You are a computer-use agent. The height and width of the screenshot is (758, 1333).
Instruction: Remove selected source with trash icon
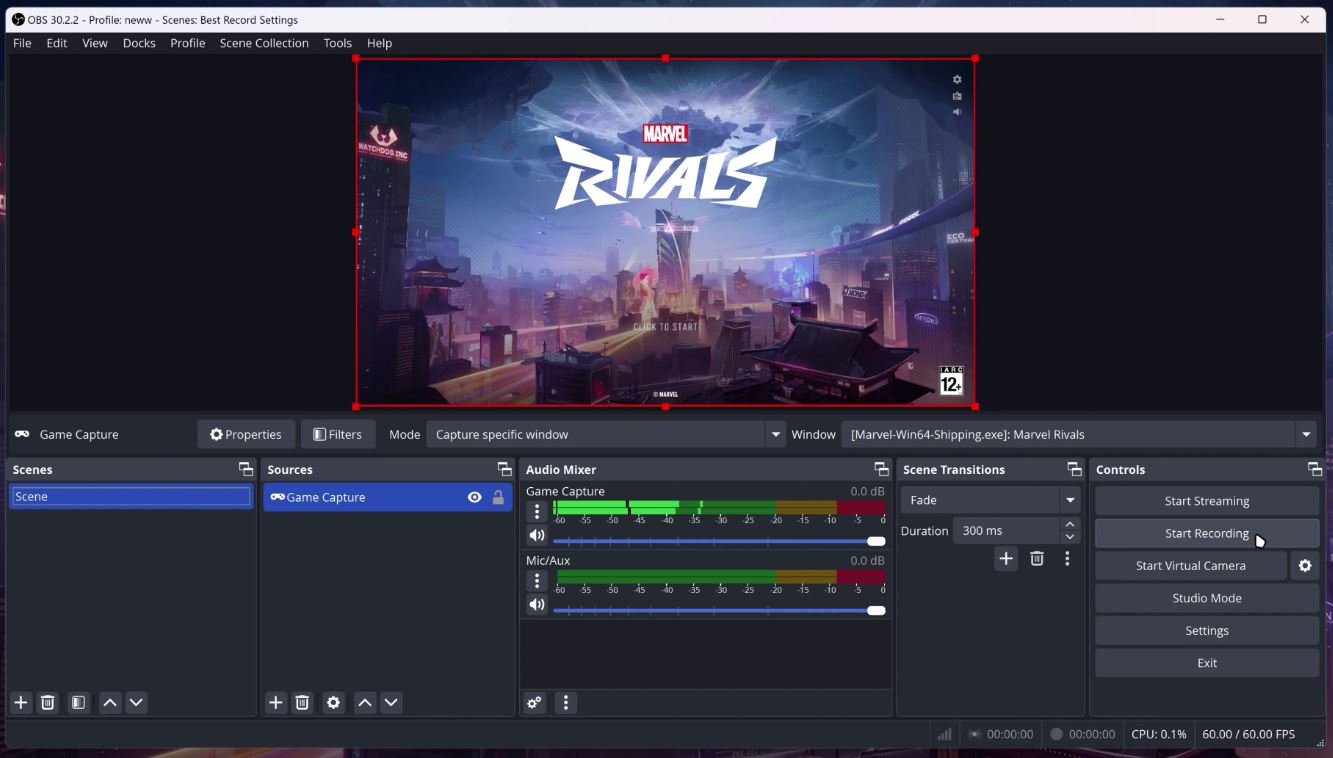click(x=303, y=703)
